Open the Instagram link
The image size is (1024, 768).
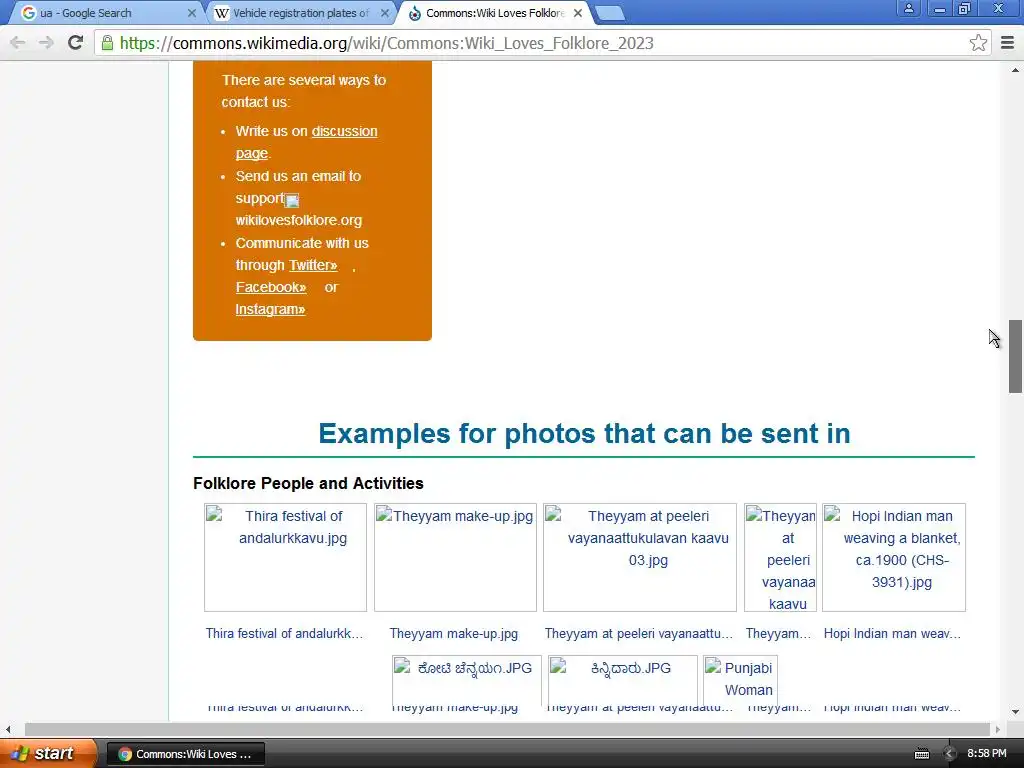[270, 310]
